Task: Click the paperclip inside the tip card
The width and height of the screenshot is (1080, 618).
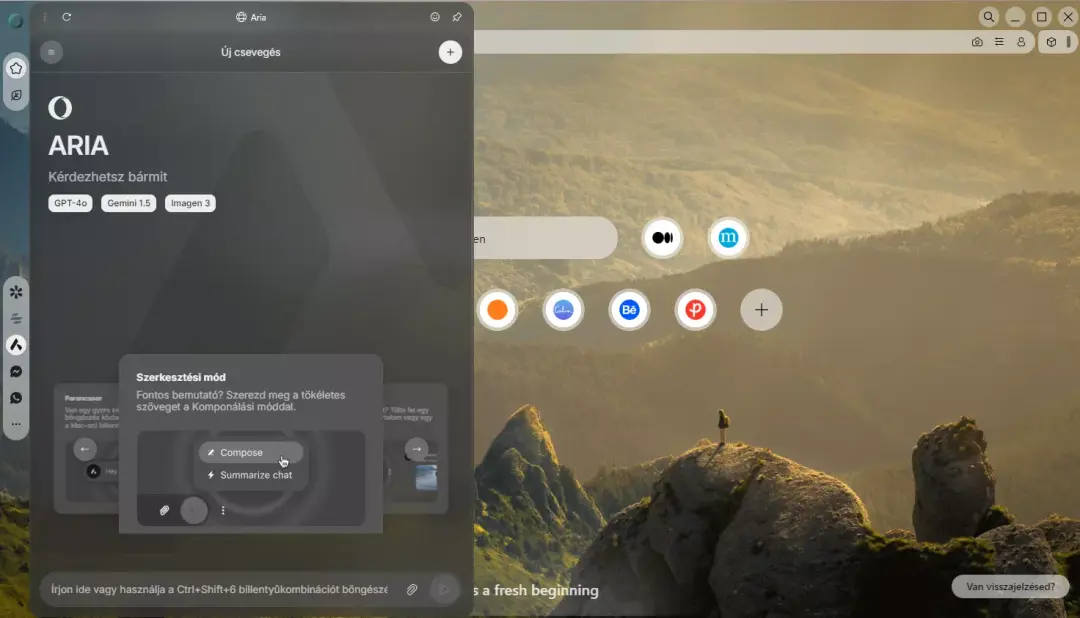Action: 164,511
